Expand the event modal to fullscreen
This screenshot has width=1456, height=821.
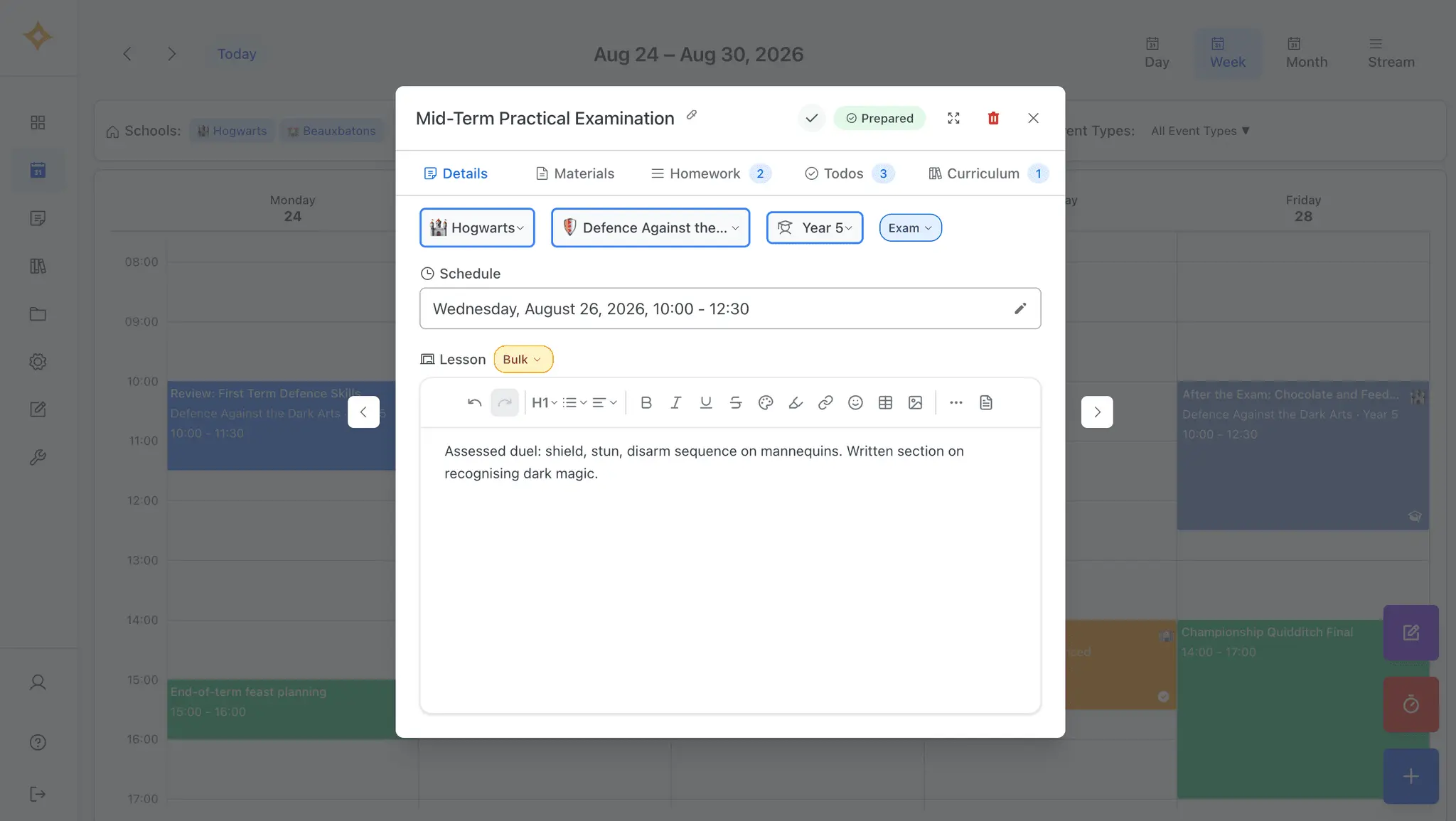click(x=954, y=118)
